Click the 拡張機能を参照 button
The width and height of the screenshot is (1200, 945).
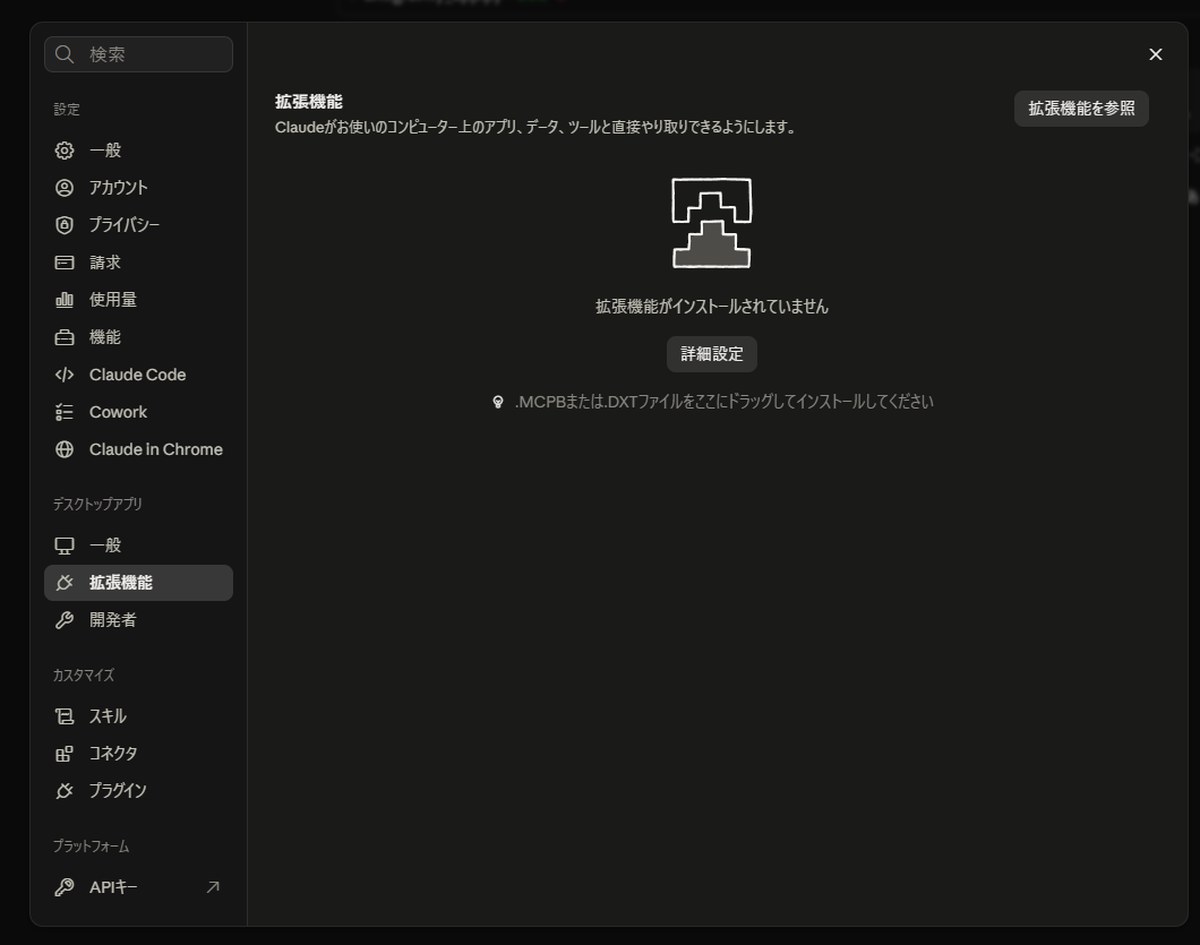(1082, 109)
